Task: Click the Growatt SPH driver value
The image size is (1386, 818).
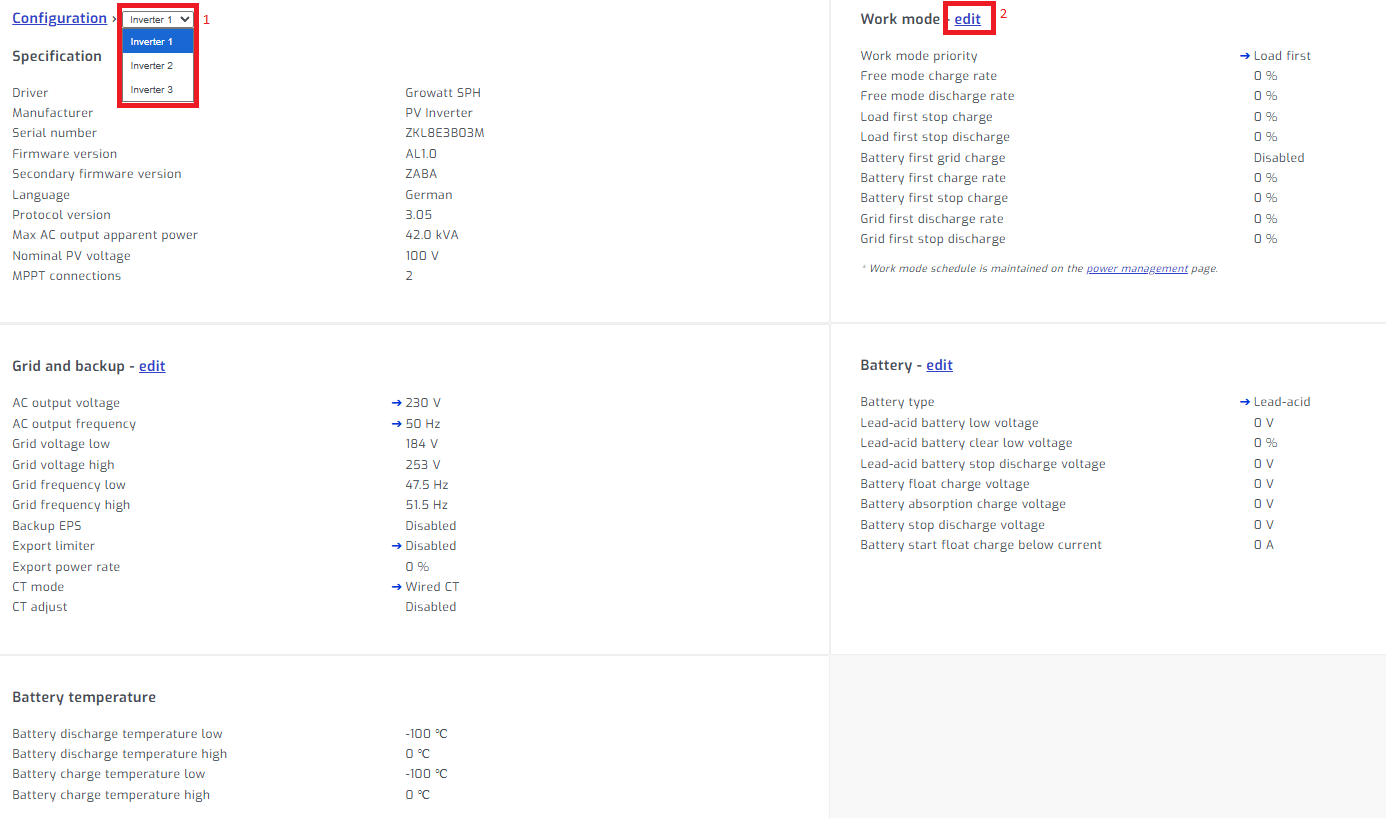Action: pos(443,93)
